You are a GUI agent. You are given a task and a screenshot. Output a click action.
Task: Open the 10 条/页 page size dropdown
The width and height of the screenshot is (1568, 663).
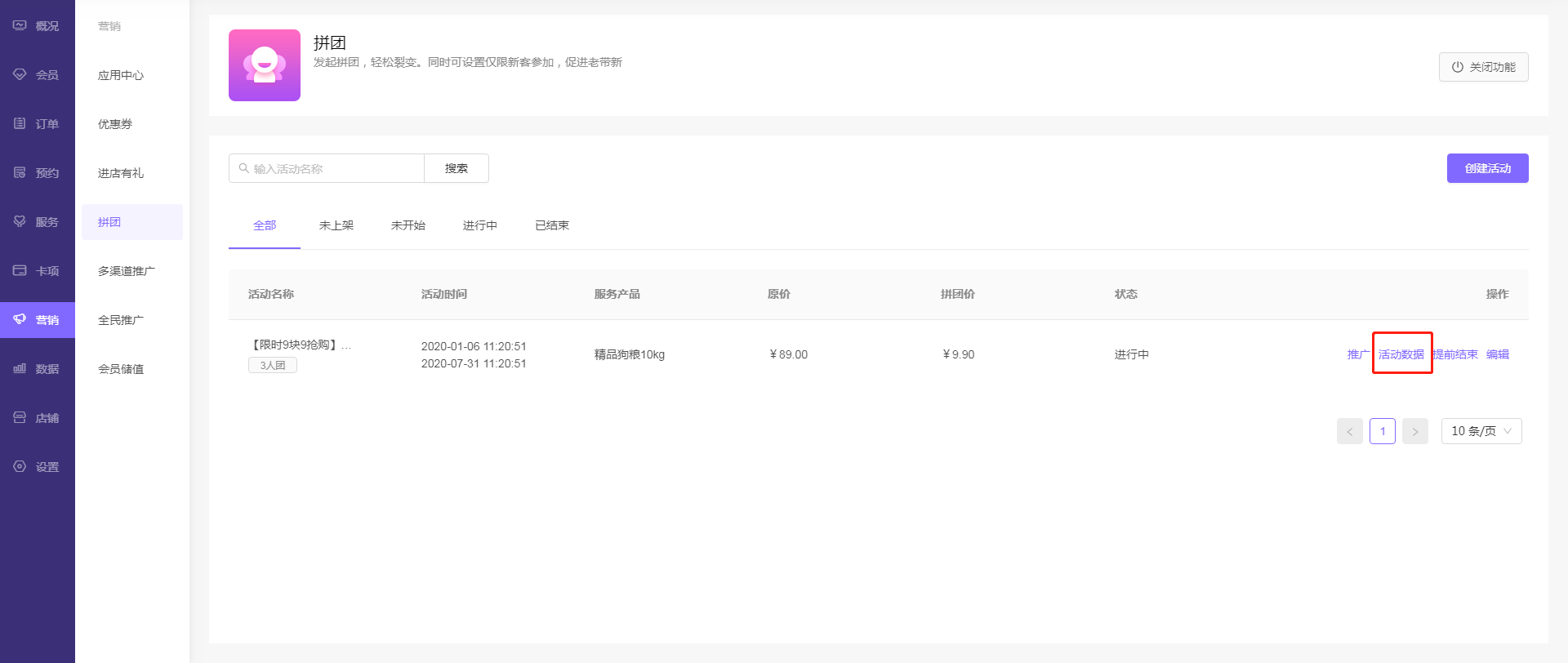pos(1481,431)
